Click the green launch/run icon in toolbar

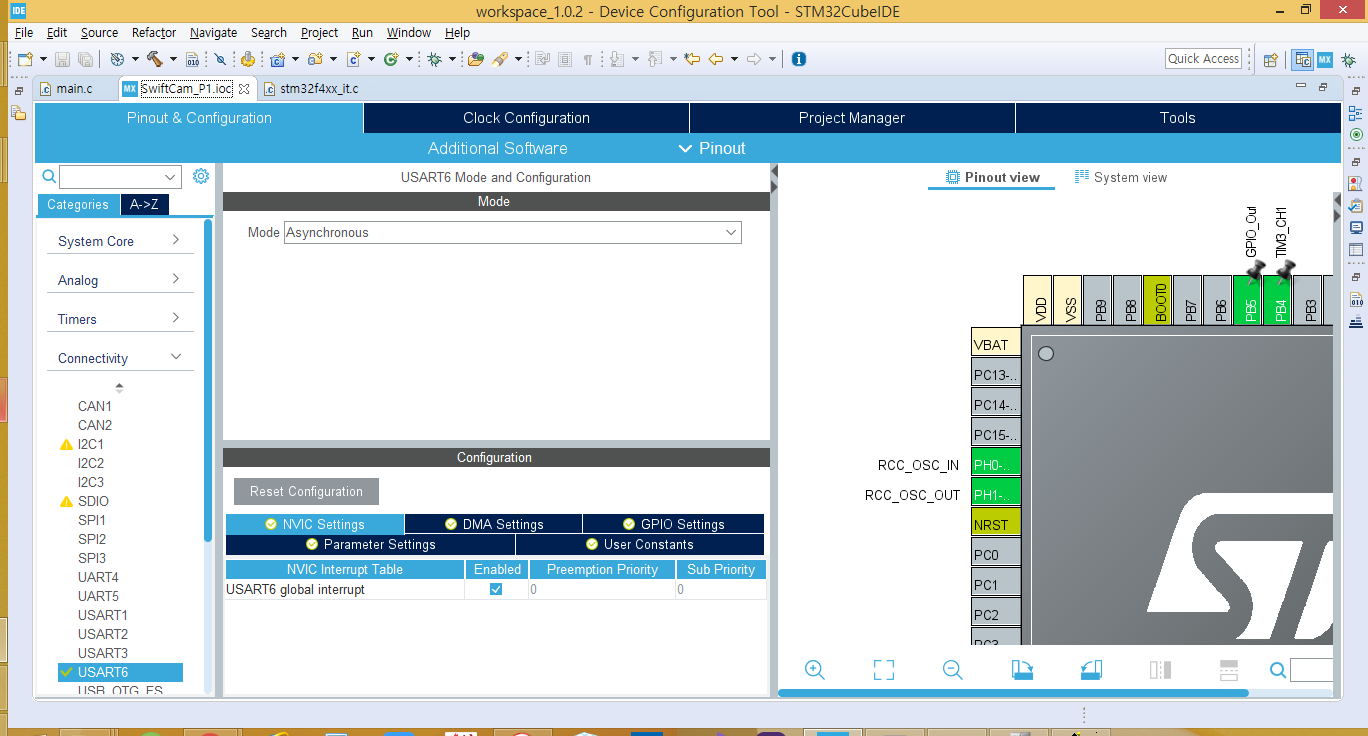pyautogui.click(x=391, y=59)
